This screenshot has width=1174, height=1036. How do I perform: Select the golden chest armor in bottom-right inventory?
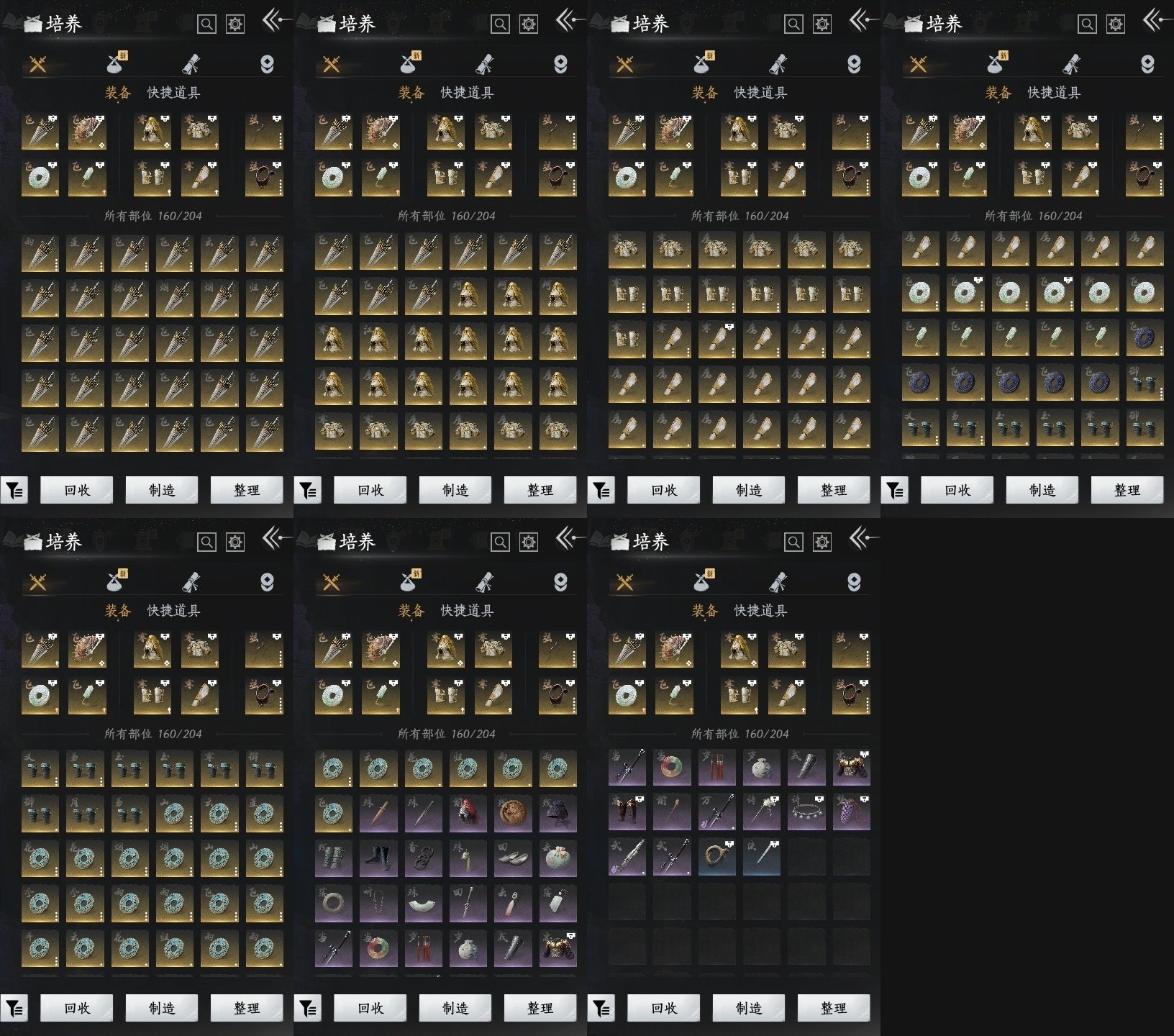coord(851,768)
